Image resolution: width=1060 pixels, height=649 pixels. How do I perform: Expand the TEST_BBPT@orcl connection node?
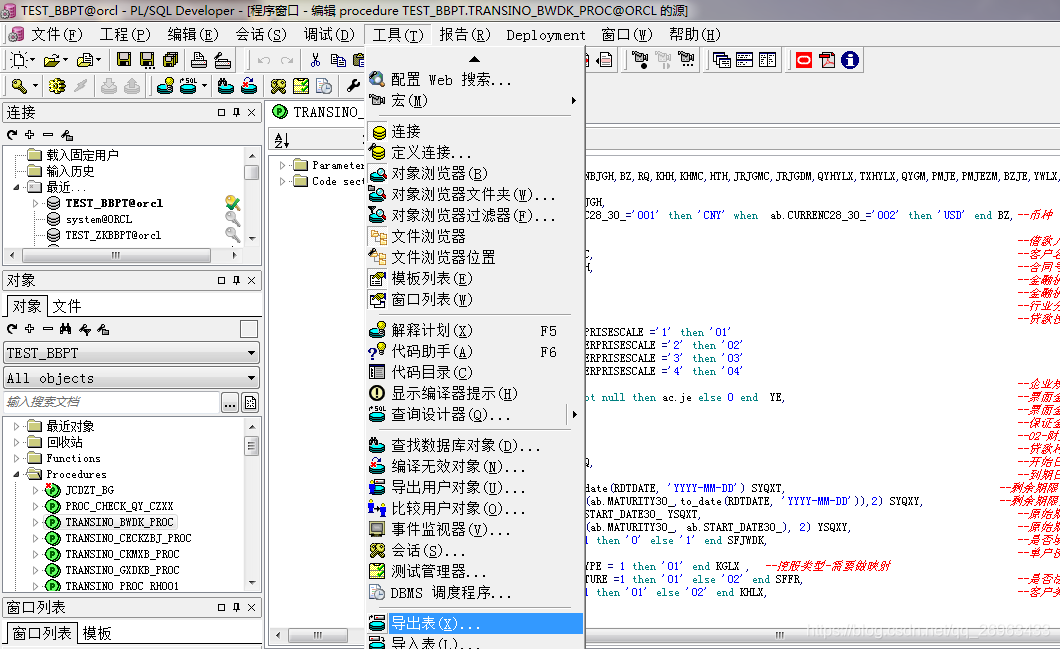coord(35,203)
